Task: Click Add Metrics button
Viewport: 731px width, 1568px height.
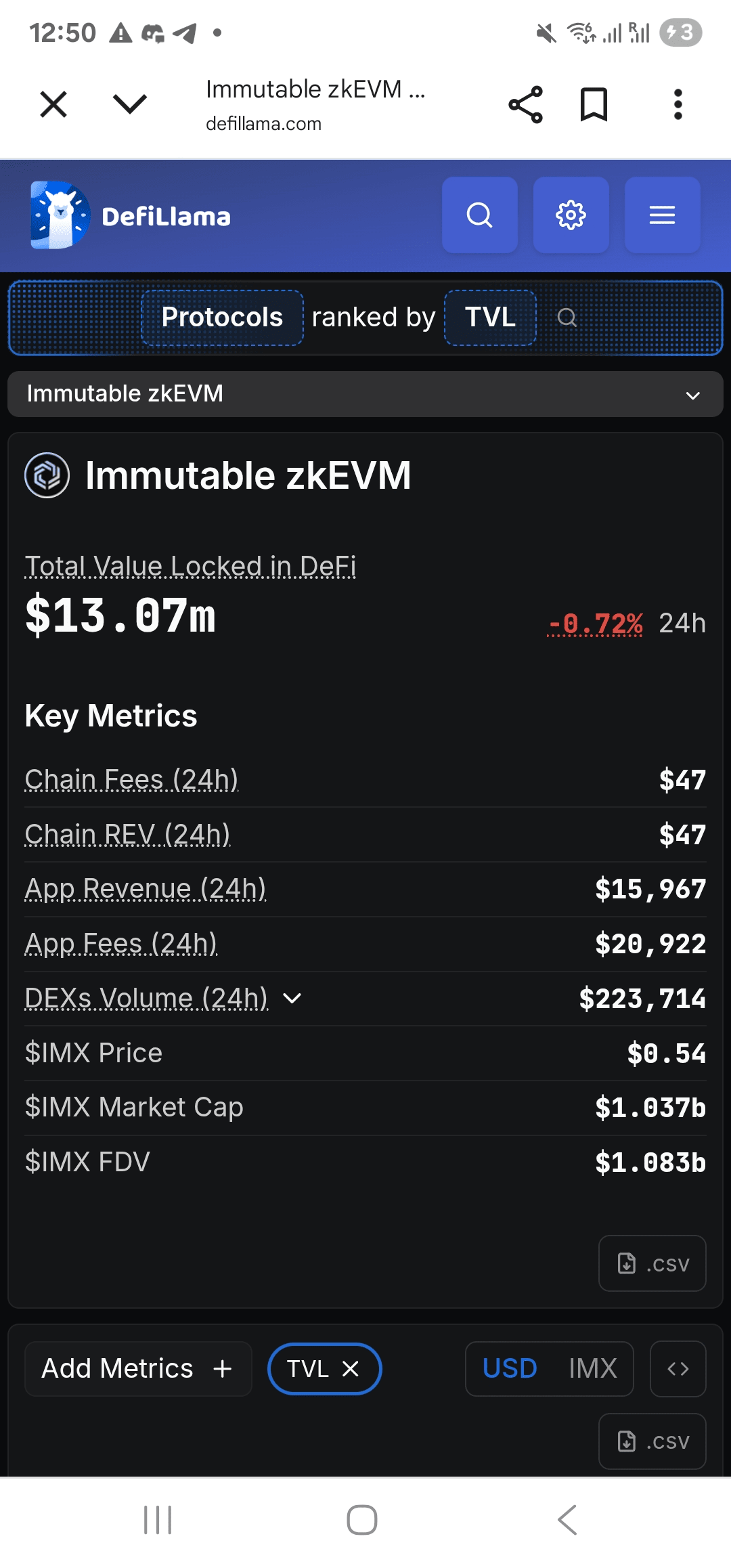Action: (x=138, y=1368)
